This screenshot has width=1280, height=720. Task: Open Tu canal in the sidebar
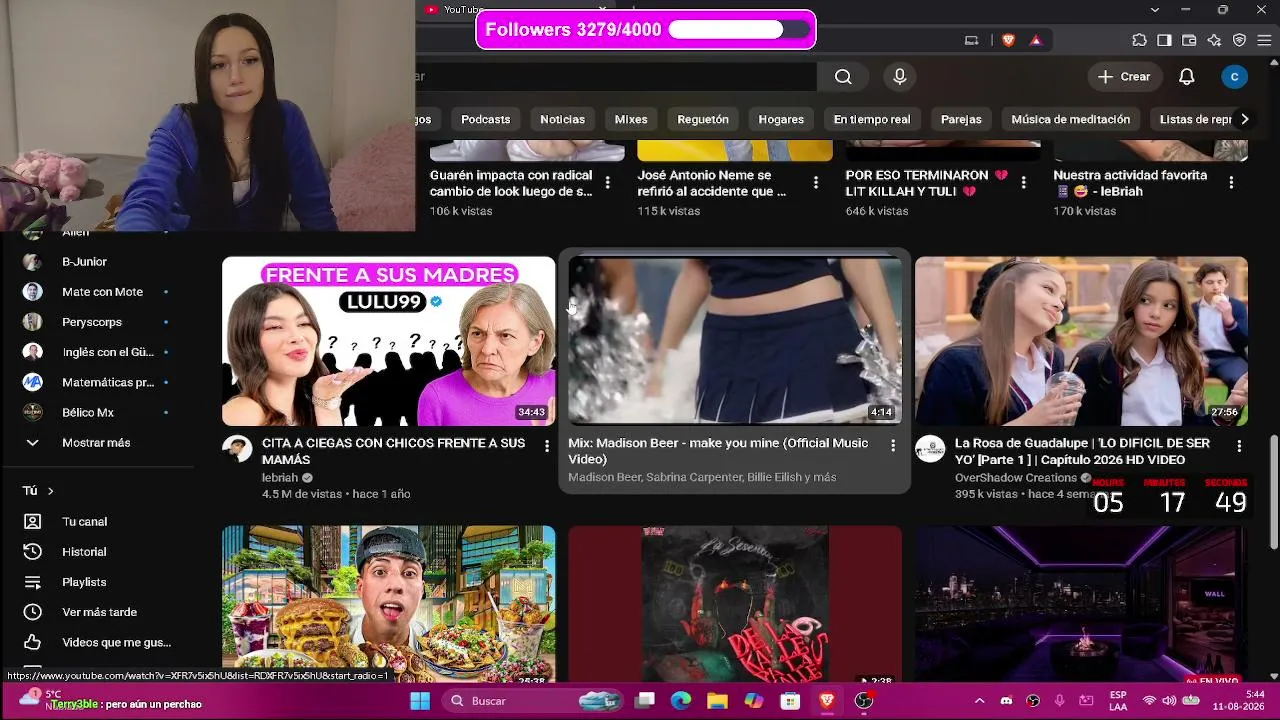pos(84,522)
